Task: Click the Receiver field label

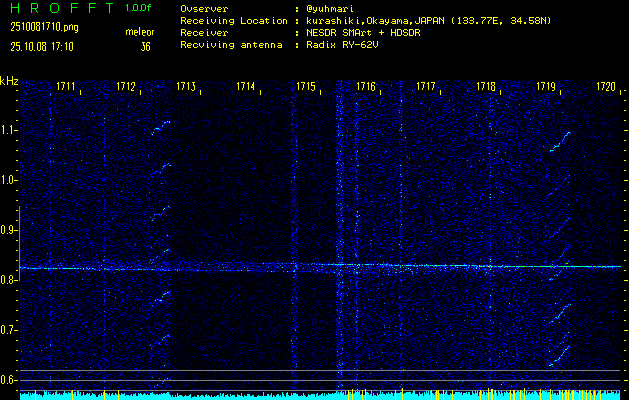Action: coord(204,33)
